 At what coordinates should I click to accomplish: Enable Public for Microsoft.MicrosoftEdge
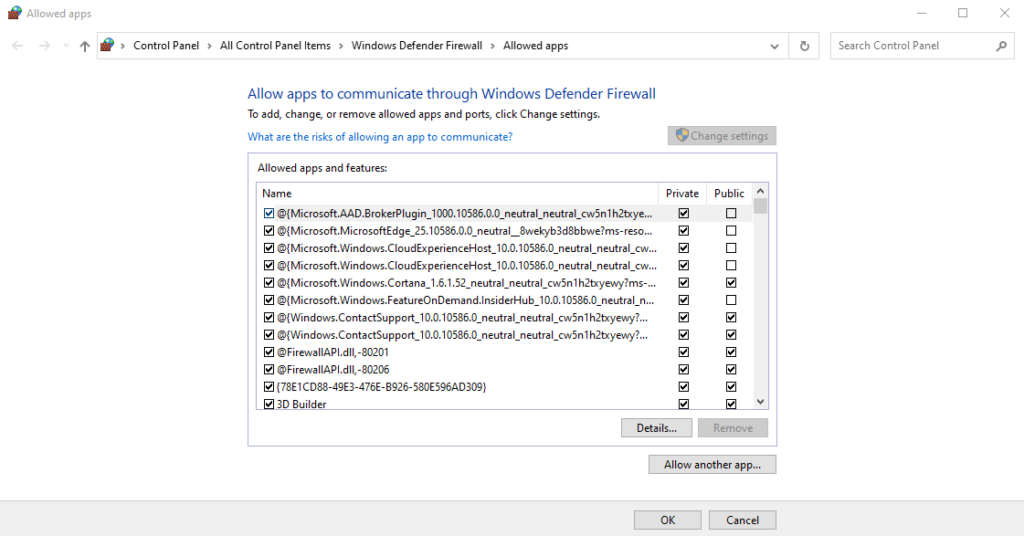(x=731, y=230)
